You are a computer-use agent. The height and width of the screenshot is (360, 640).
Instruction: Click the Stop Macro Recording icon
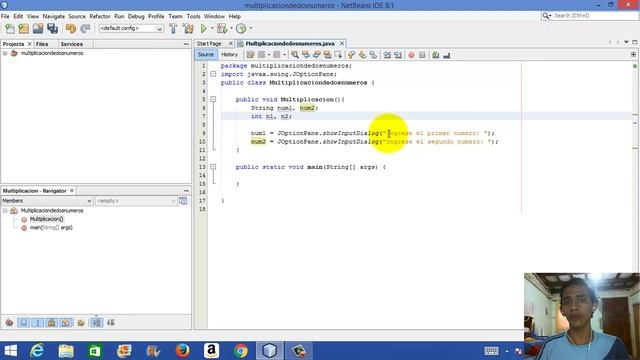pos(422,55)
